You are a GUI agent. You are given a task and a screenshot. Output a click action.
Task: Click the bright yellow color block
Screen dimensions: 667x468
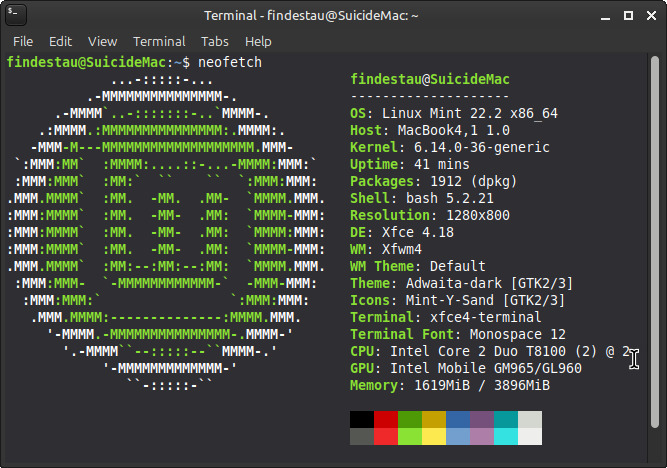434,436
